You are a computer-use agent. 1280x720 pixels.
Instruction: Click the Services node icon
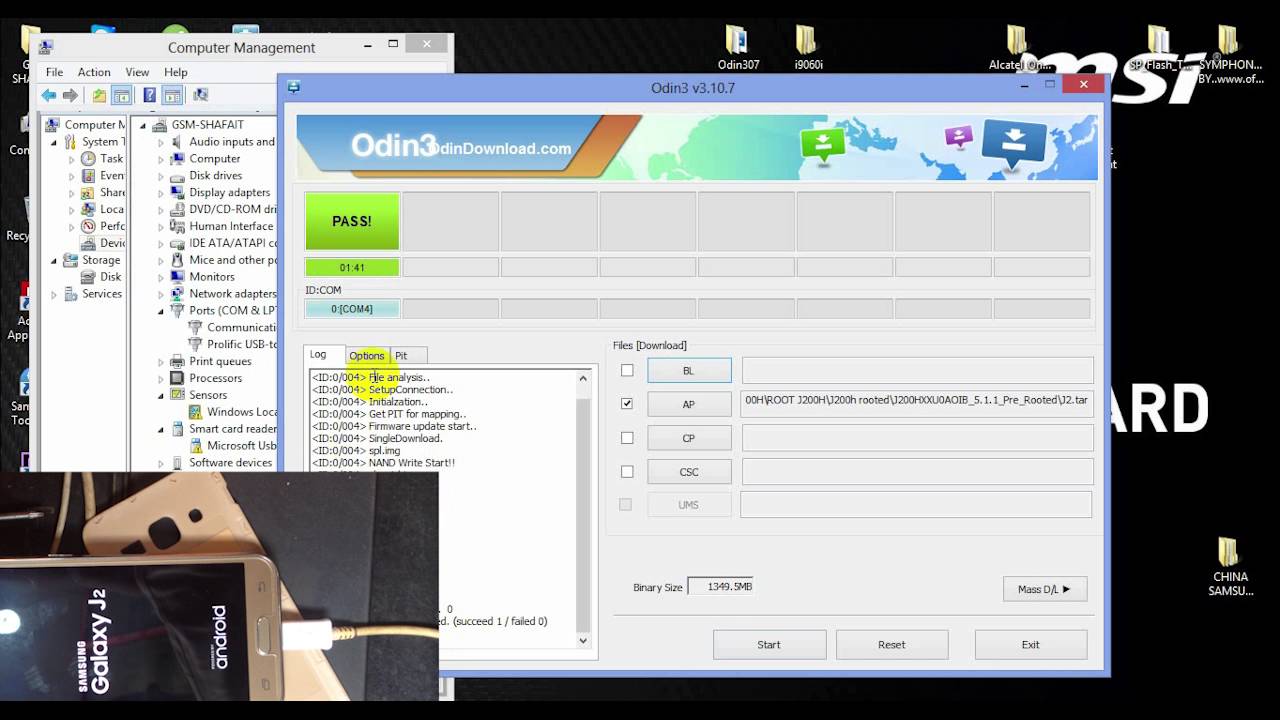[x=70, y=294]
